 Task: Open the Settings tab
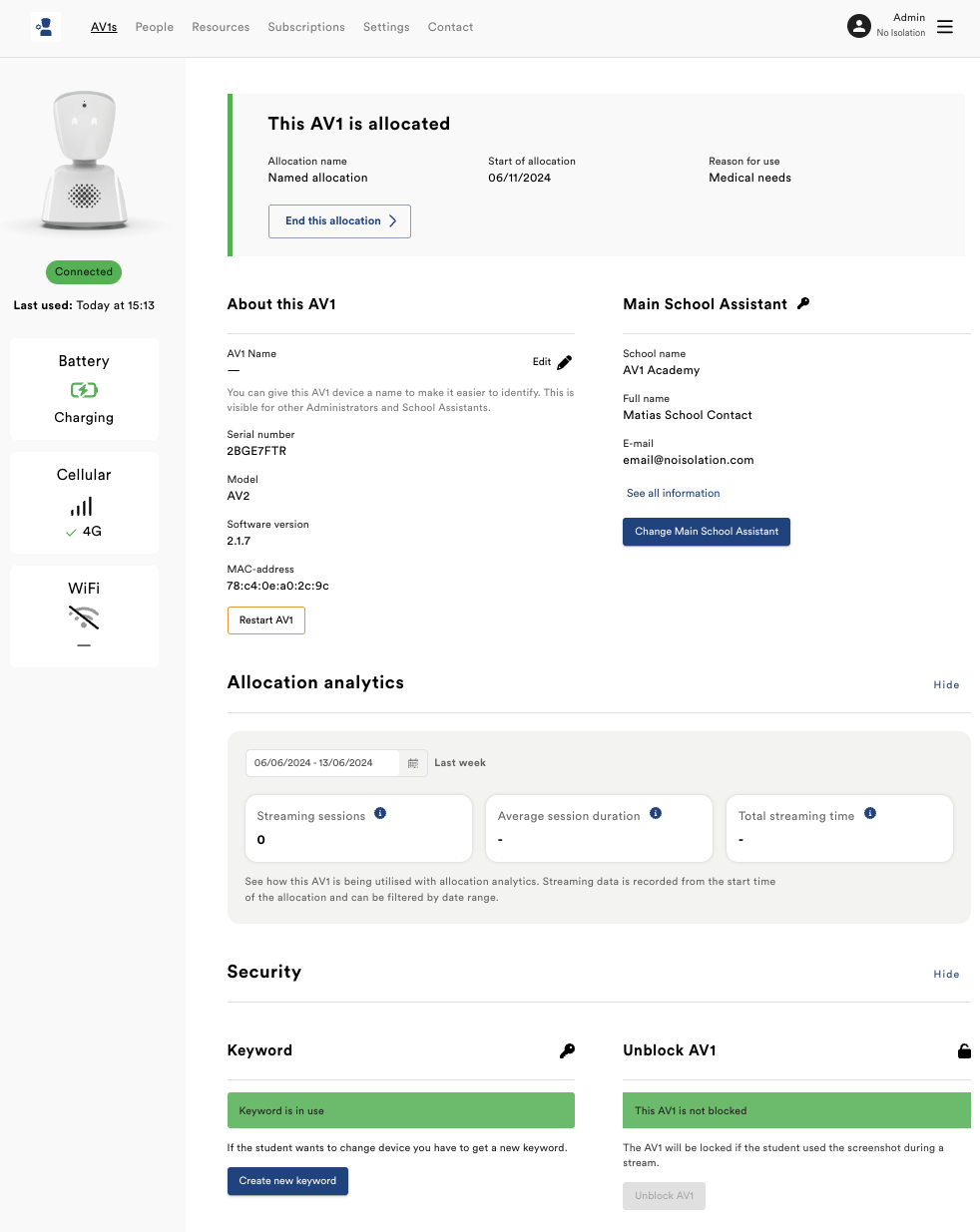point(386,27)
